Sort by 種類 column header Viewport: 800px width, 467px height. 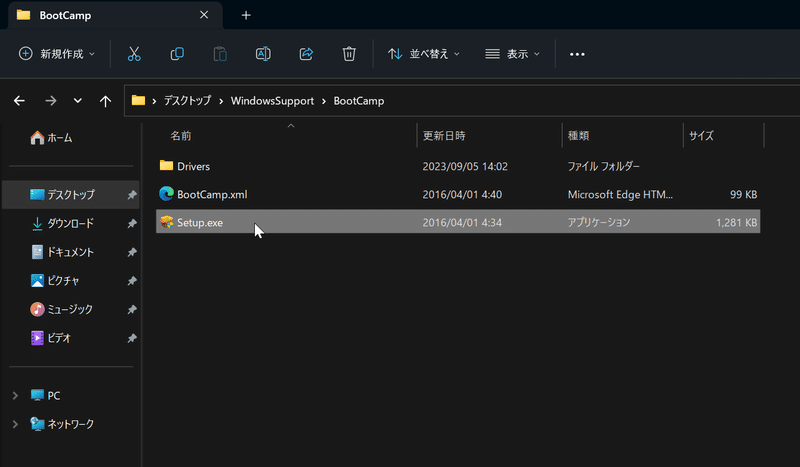pyautogui.click(x=579, y=136)
